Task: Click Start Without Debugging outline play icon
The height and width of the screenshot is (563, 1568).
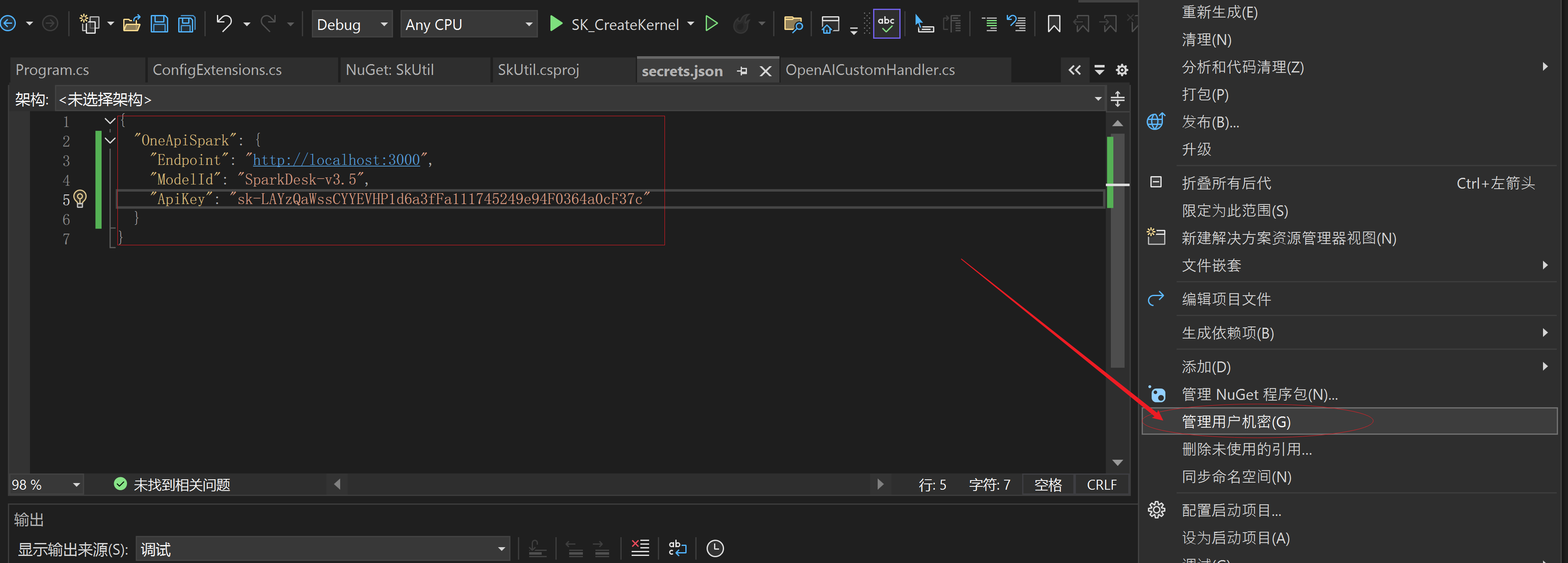Action: click(711, 24)
